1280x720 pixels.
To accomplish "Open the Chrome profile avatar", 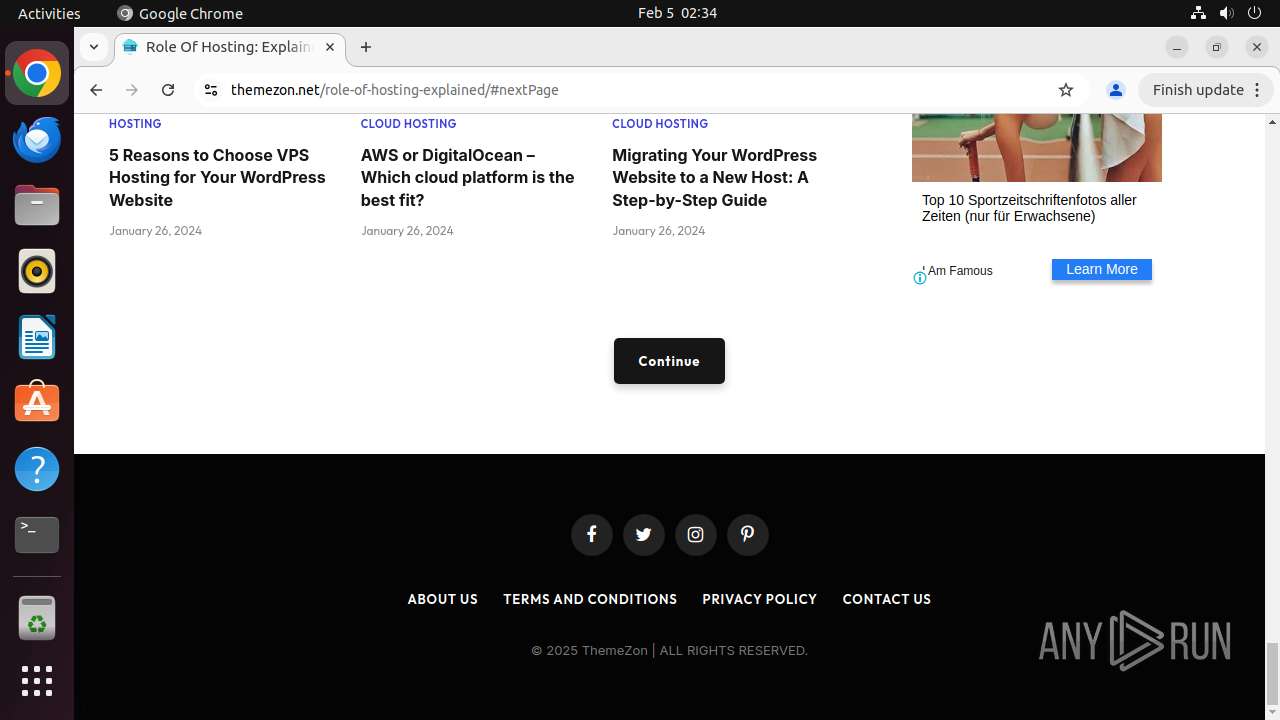I will pyautogui.click(x=1116, y=90).
